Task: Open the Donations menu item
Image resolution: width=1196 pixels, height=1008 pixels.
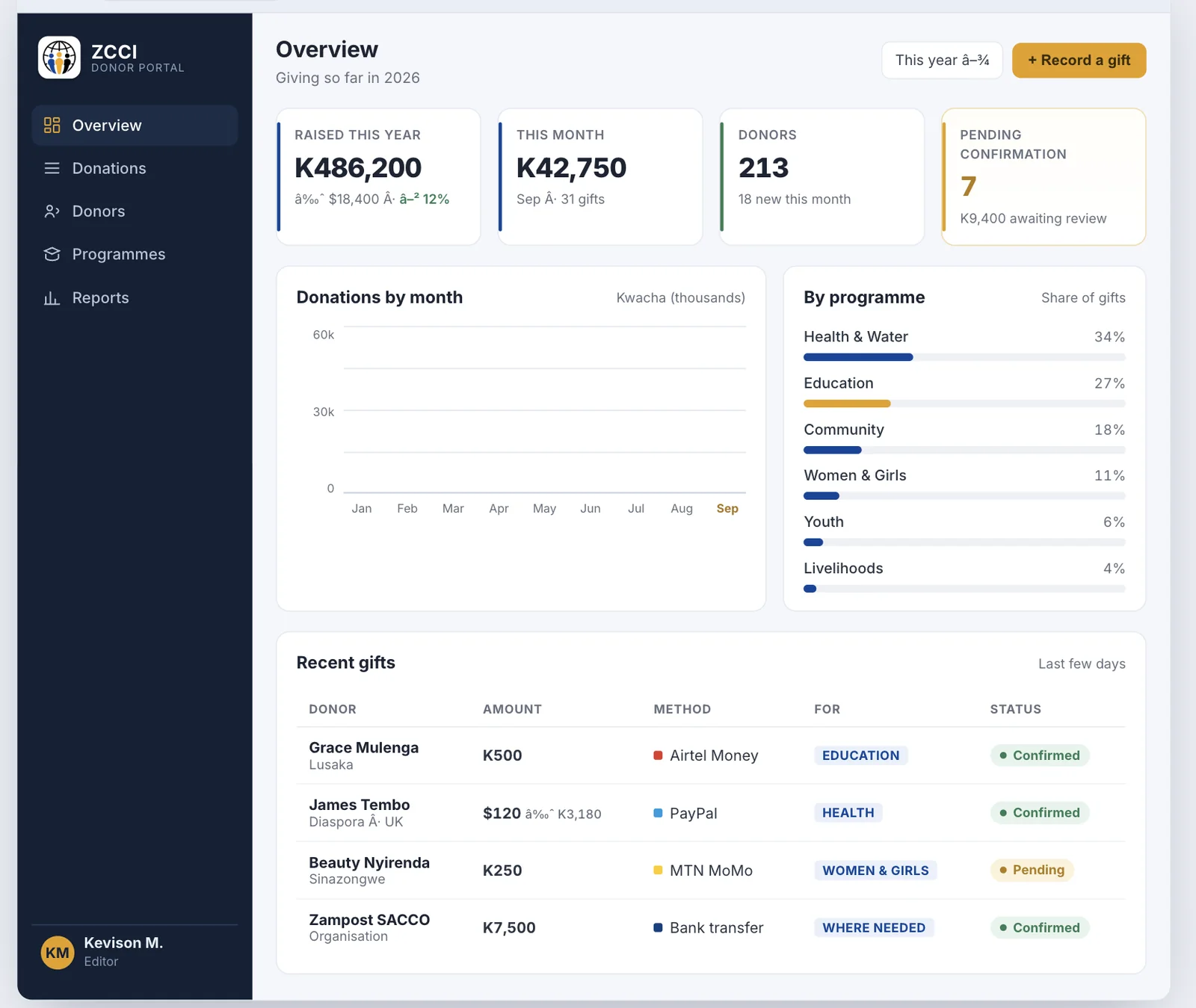Action: coord(135,168)
